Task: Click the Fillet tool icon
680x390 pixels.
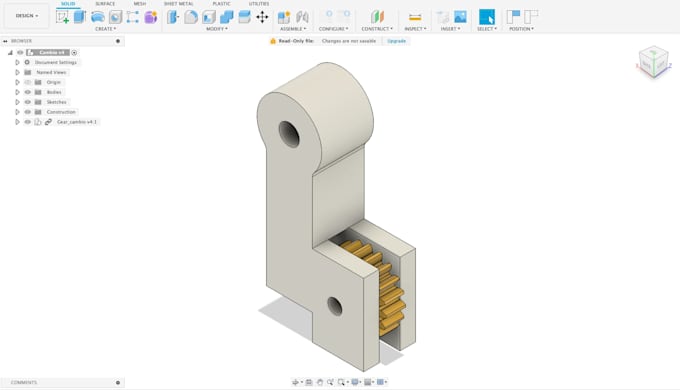Action: click(x=191, y=17)
